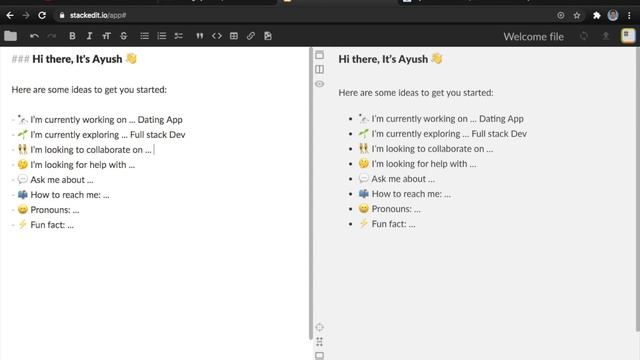This screenshot has height=360, width=640.
Task: Go back in the browser
Action: tap(10, 16)
